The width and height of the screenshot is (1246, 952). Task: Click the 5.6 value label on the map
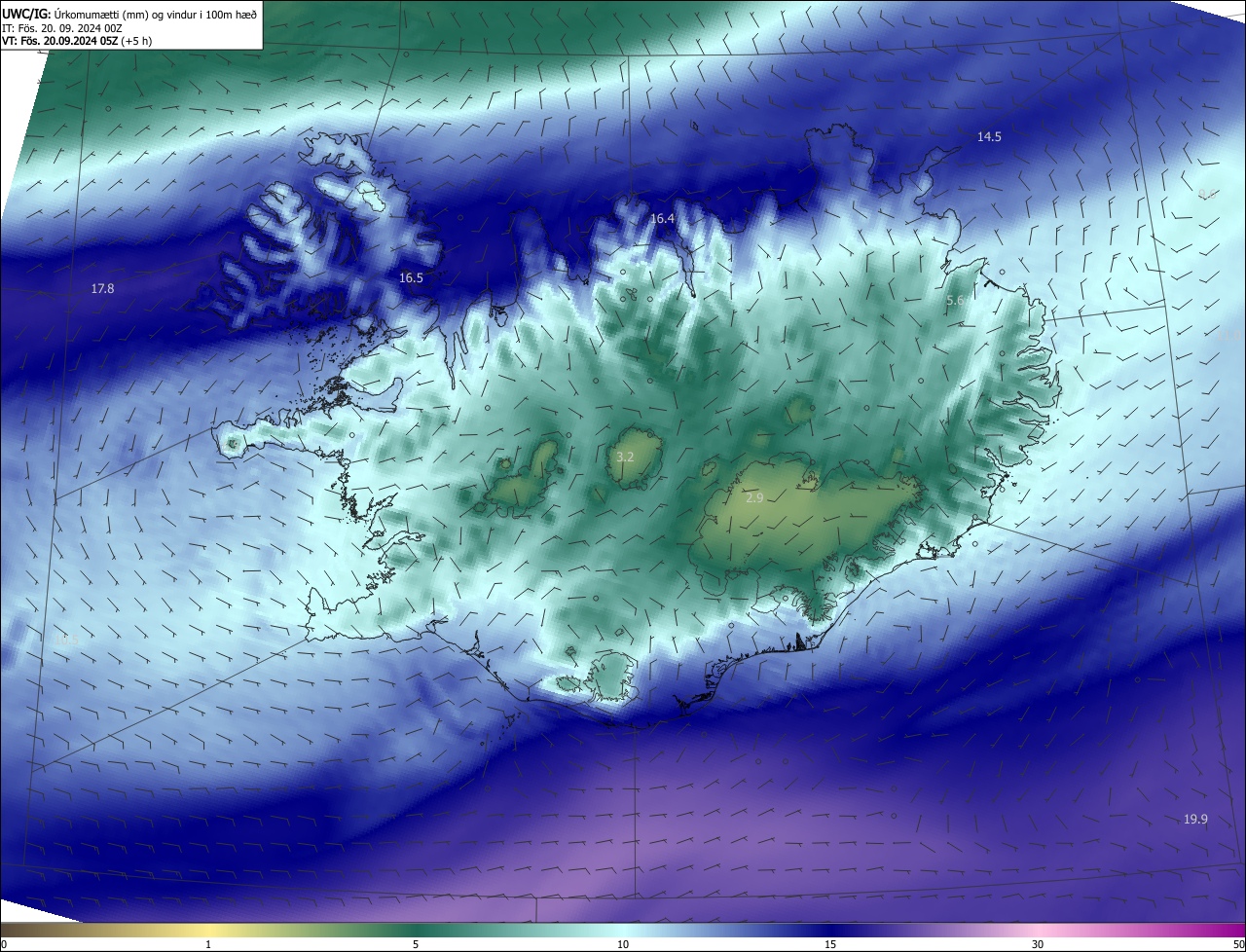955,301
